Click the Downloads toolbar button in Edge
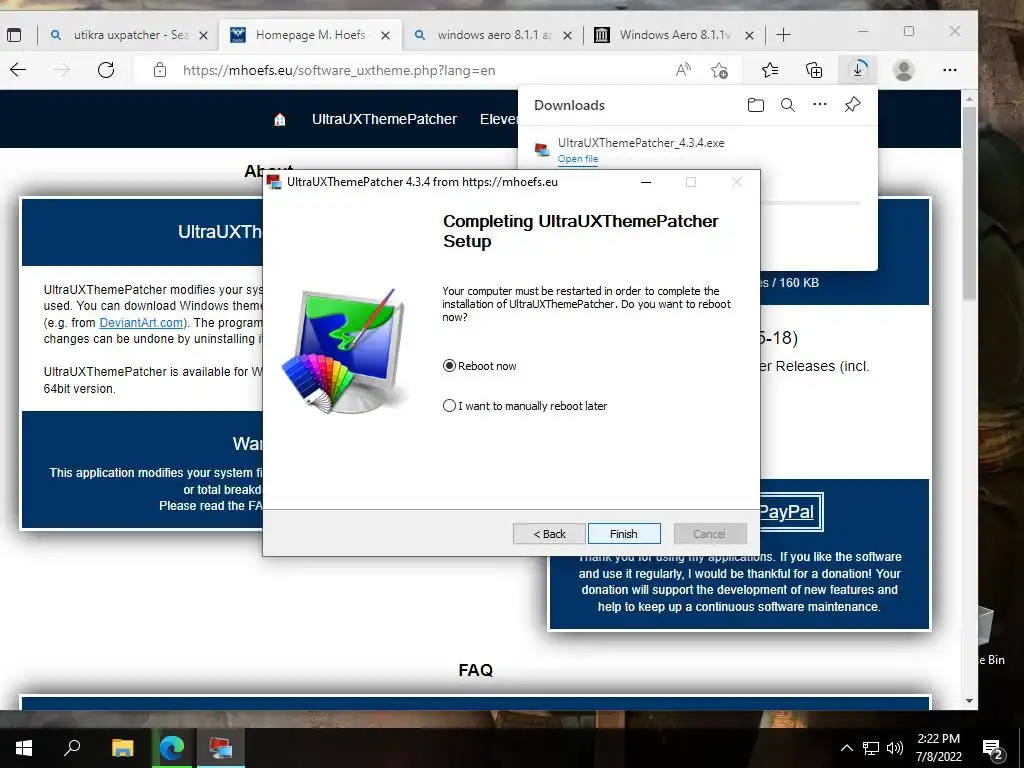 click(x=857, y=70)
